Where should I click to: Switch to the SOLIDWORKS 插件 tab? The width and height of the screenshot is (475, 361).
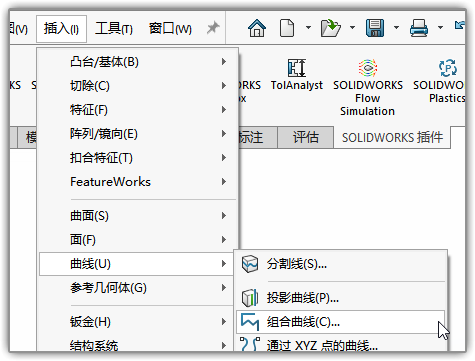point(392,137)
